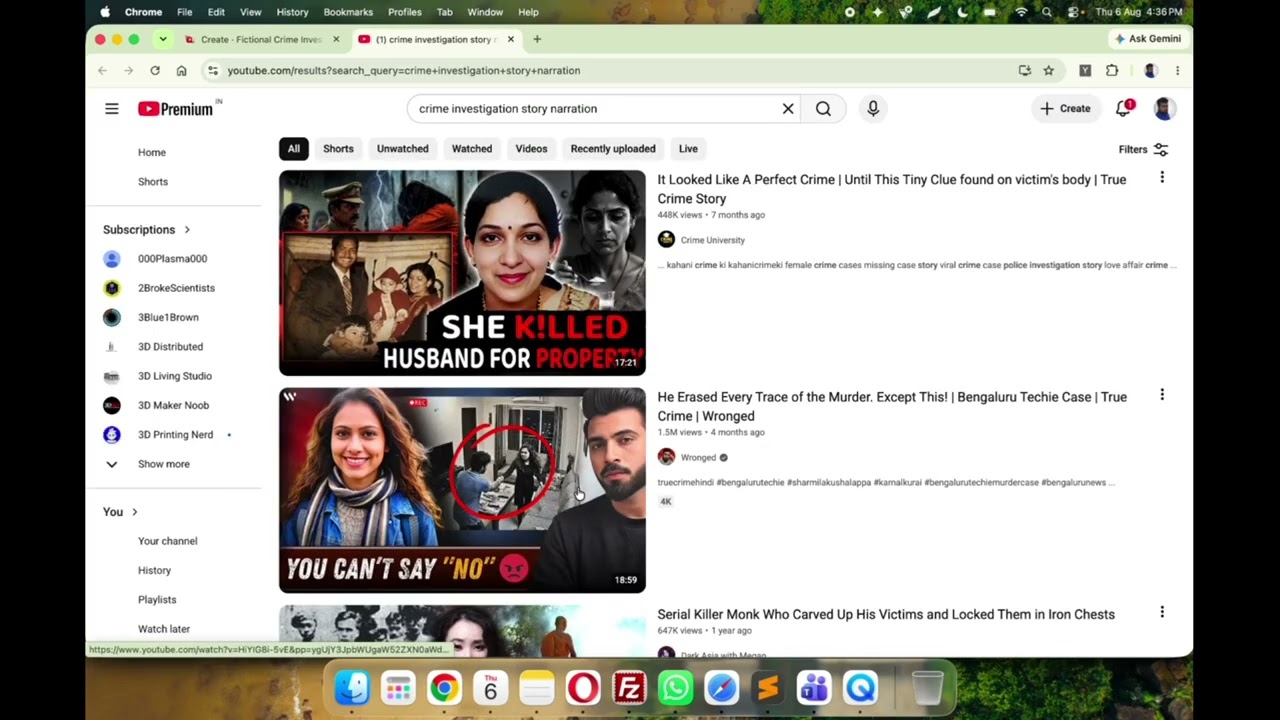Open WhatsApp from the dock
The width and height of the screenshot is (1280, 720).
676,688
